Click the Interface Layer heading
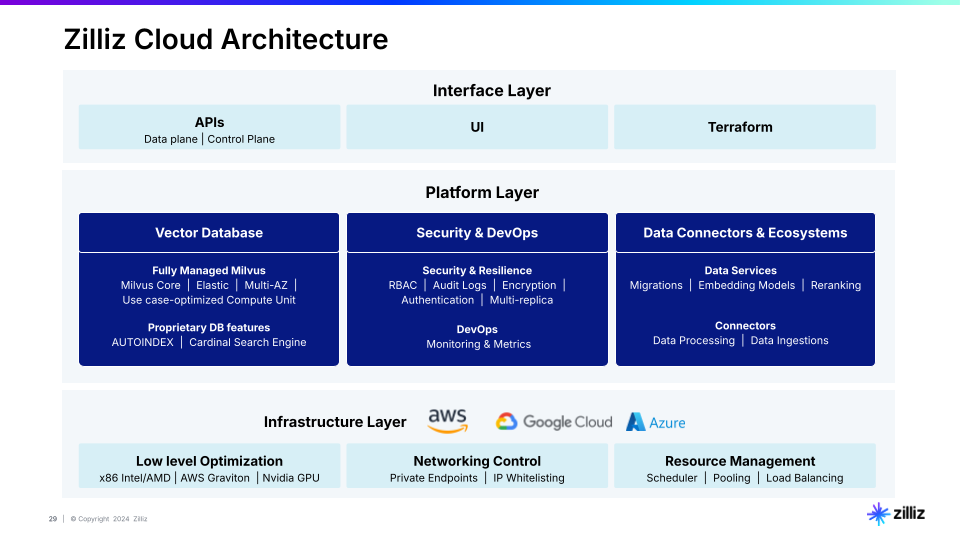Viewport: 960px width, 540px height. tap(492, 91)
